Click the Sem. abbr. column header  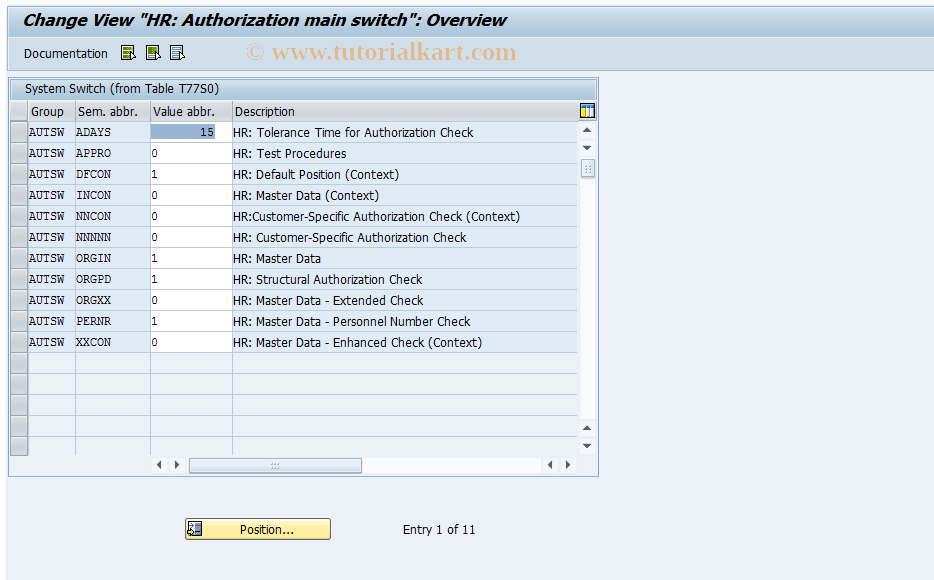(112, 111)
